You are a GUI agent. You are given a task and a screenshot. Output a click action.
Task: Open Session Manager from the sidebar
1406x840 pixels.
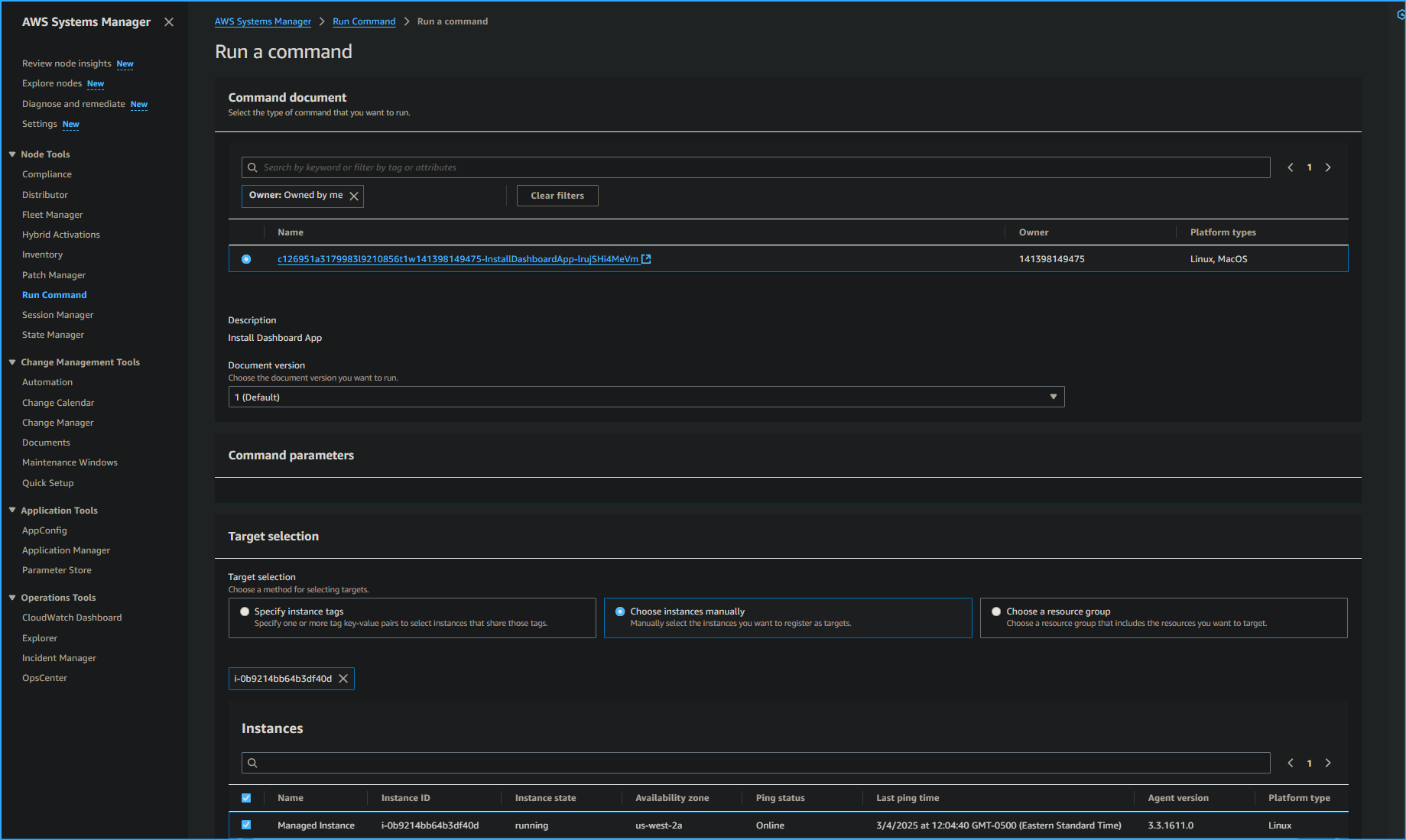click(x=58, y=315)
